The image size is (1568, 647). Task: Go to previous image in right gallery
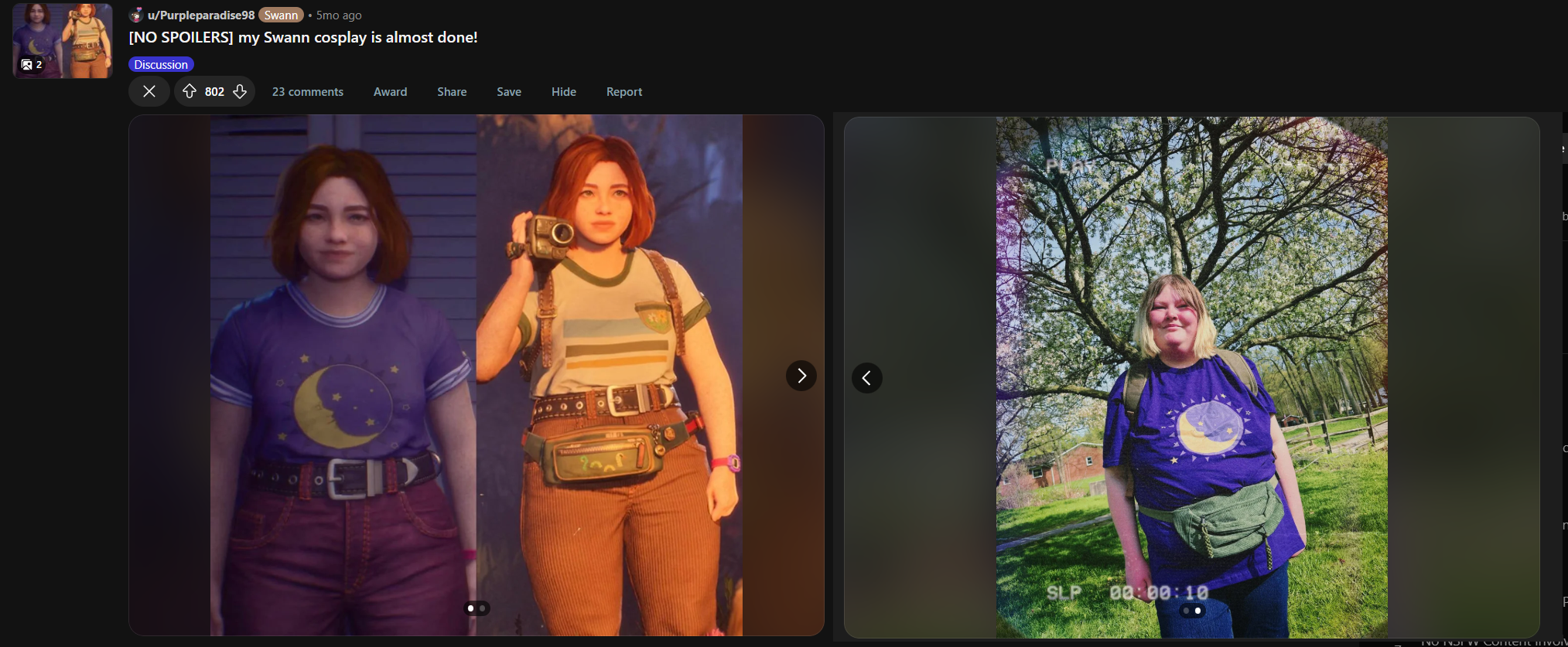(x=867, y=378)
